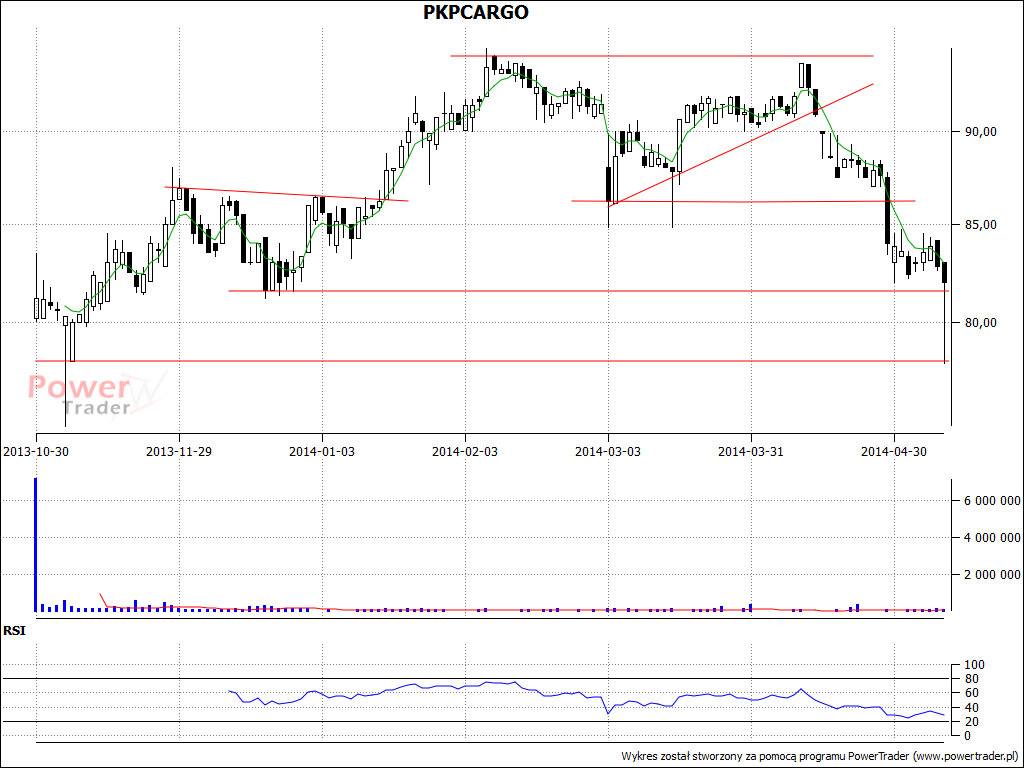Click the 80,00 price axis label
The image size is (1024, 768).
980,323
